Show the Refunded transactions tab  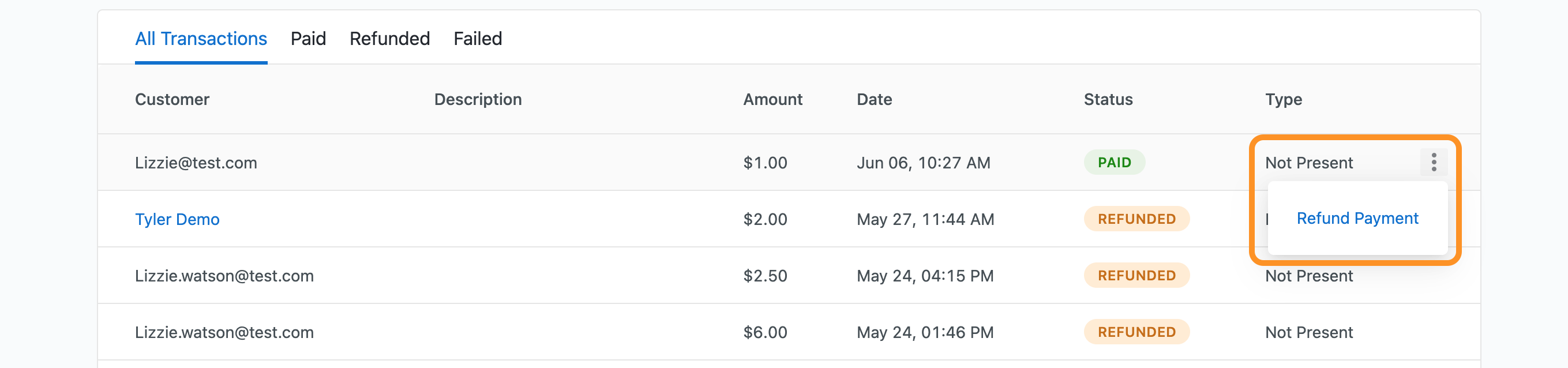(x=389, y=39)
